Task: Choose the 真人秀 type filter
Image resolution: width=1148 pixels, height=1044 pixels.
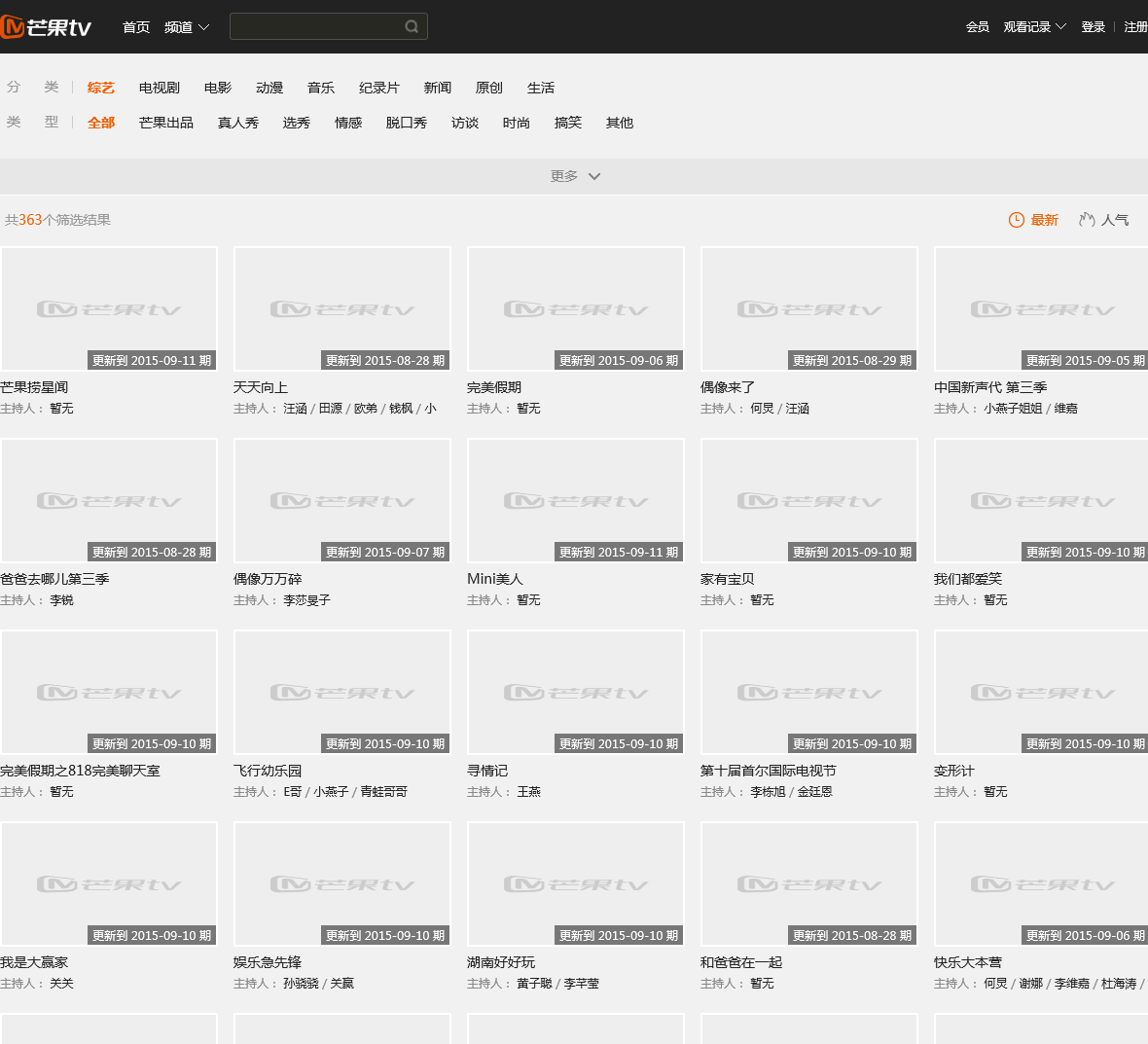Action: (238, 123)
